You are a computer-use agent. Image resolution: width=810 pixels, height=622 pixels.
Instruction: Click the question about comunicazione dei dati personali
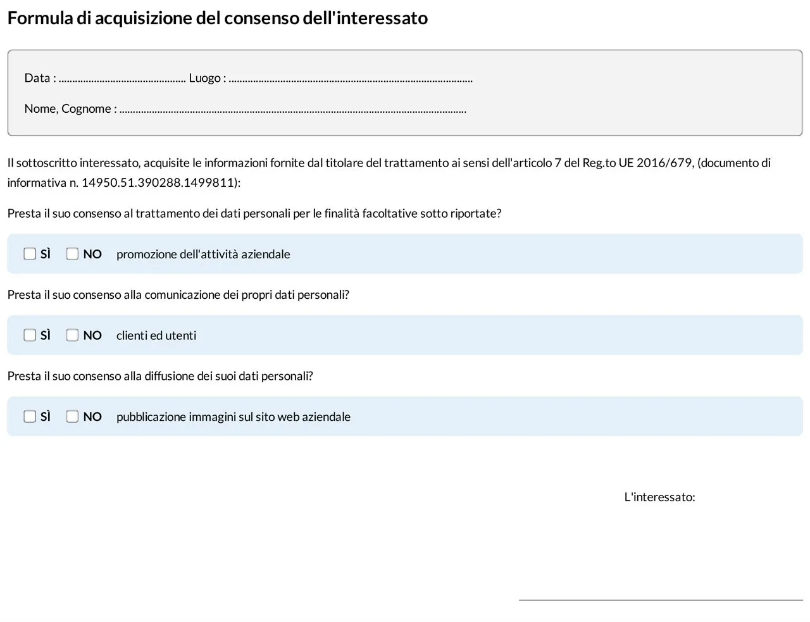tap(178, 295)
